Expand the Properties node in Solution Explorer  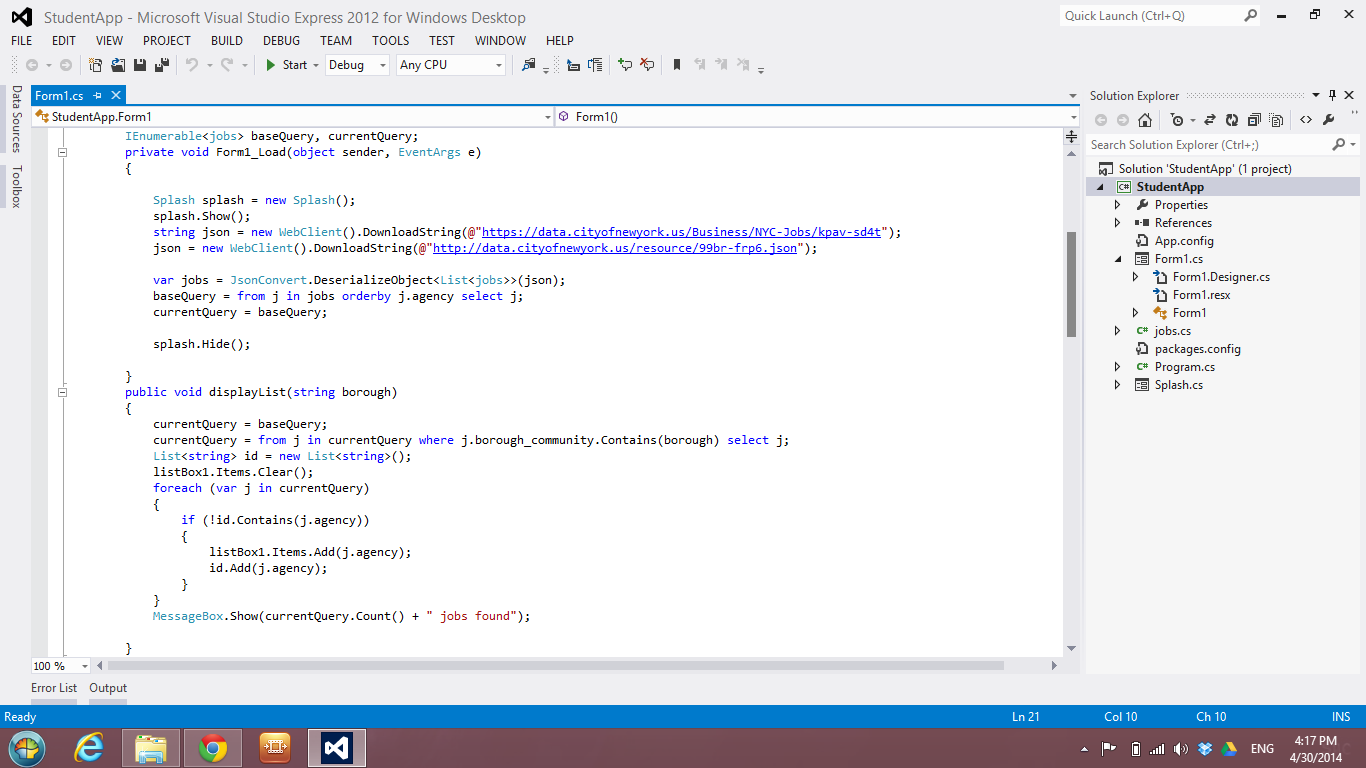tap(1118, 205)
